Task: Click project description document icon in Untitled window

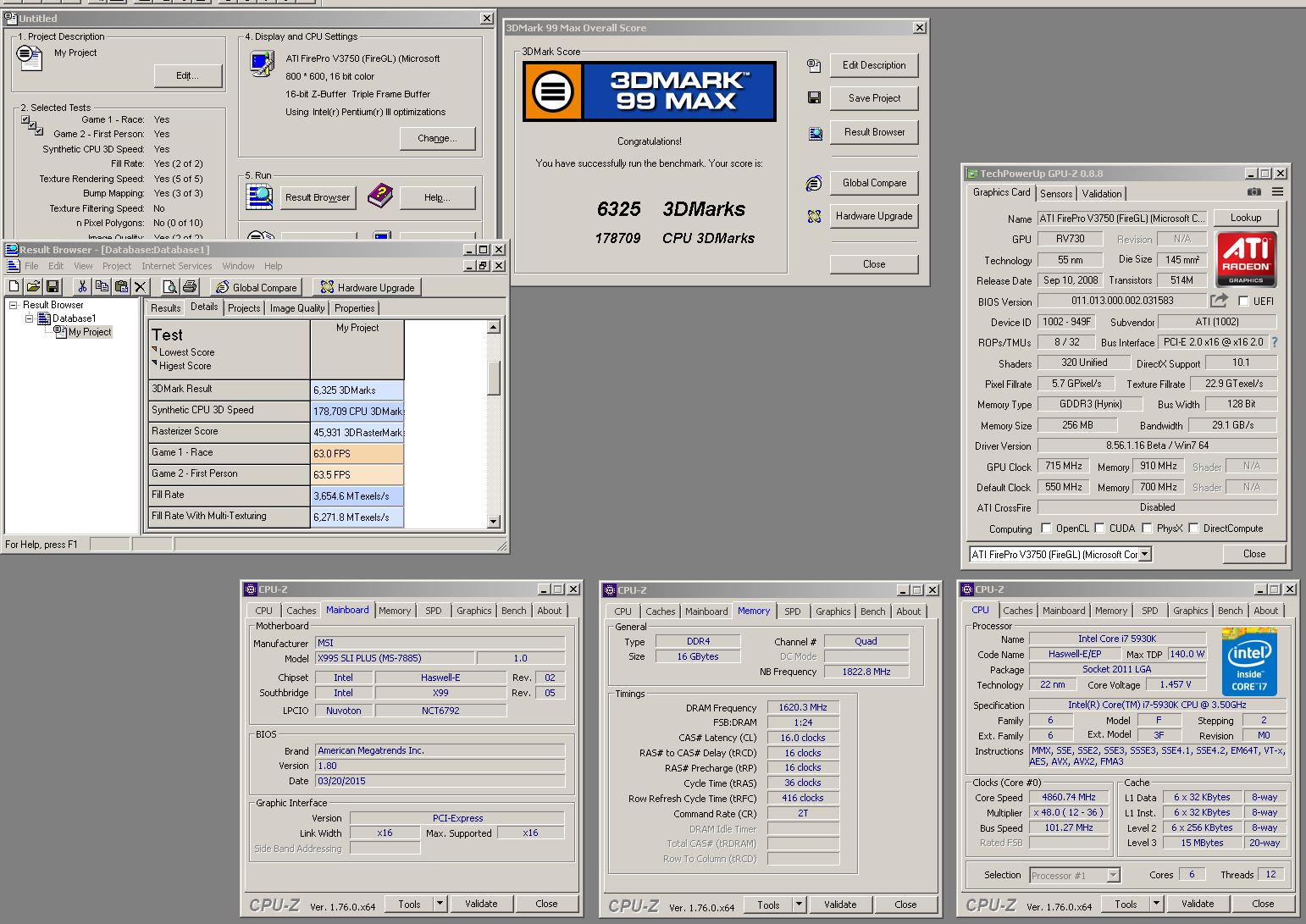Action: click(x=30, y=58)
